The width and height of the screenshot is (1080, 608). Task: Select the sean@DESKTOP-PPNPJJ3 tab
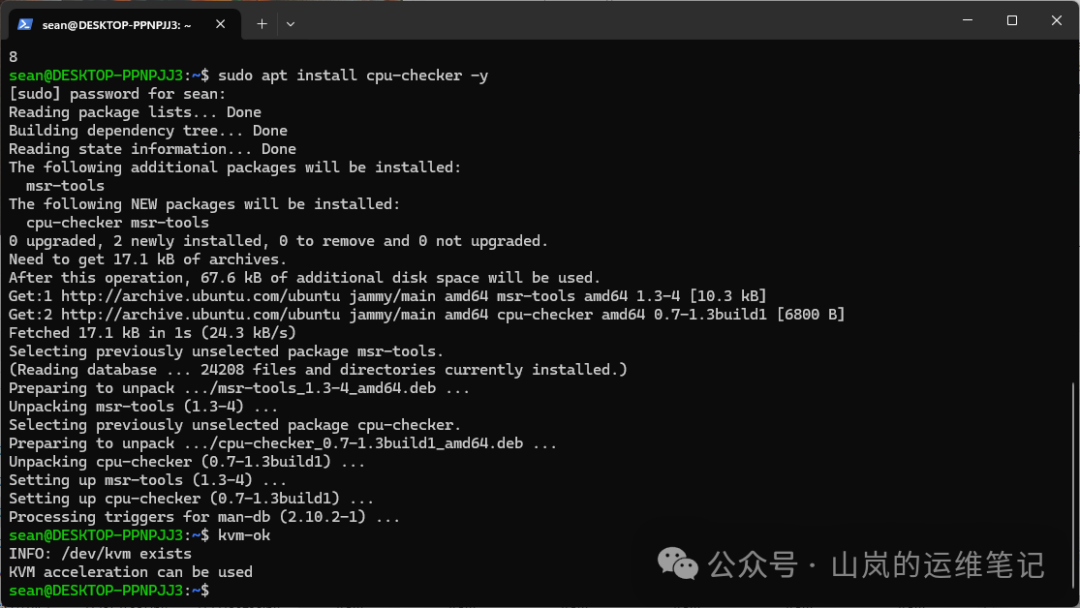pos(116,24)
